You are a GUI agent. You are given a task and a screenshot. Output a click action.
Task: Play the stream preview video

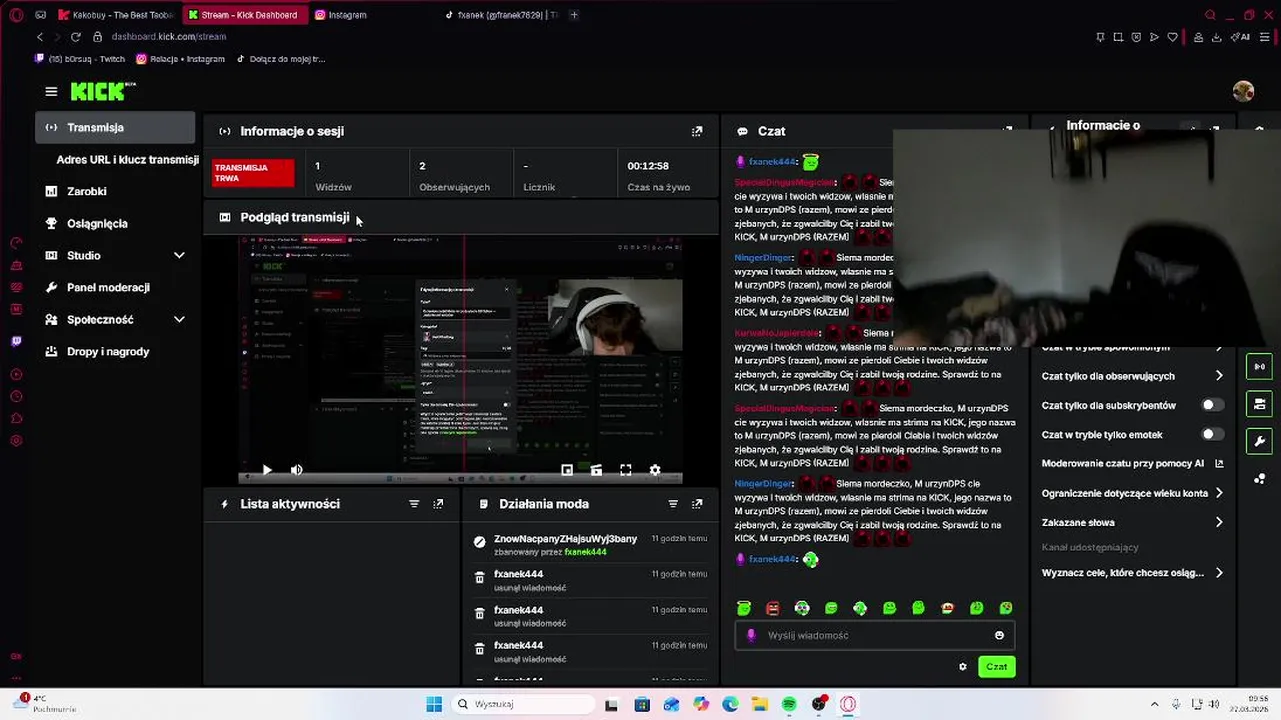coord(267,470)
